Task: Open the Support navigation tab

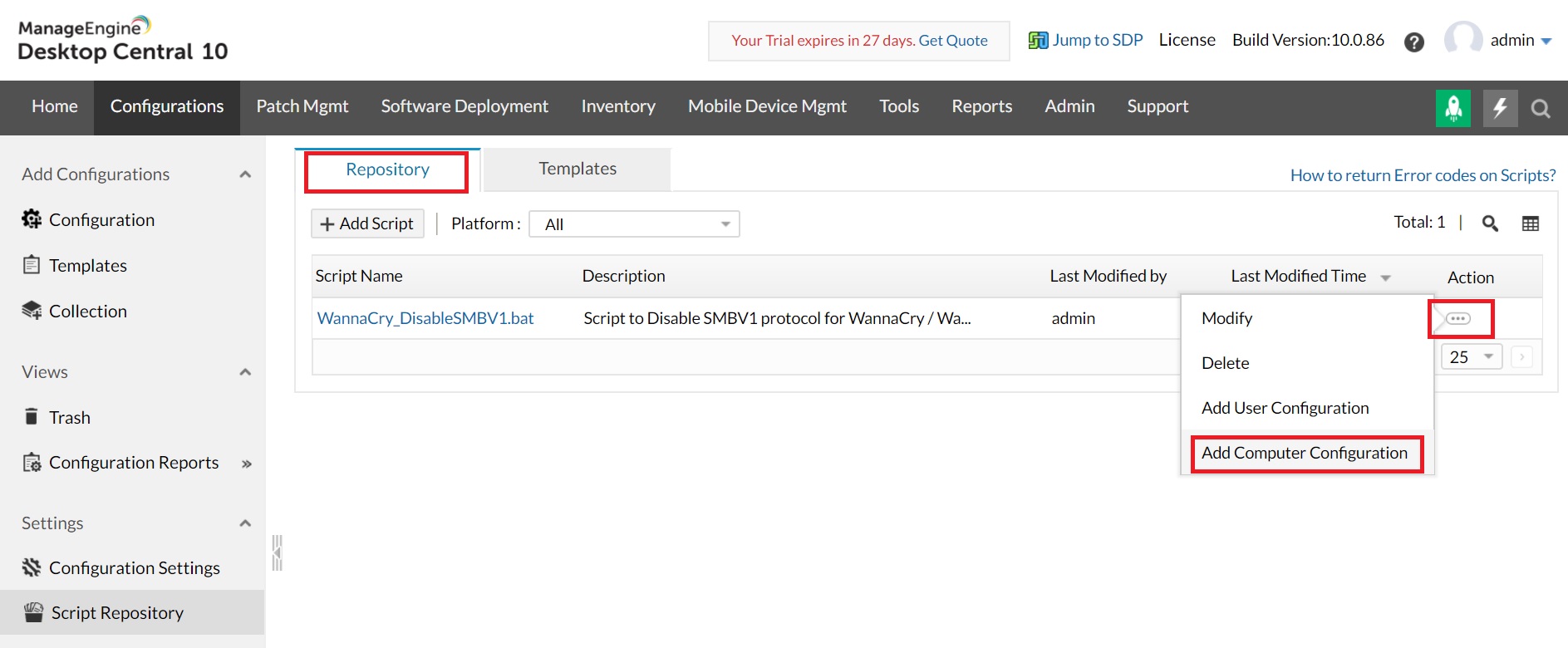Action: tap(1158, 106)
